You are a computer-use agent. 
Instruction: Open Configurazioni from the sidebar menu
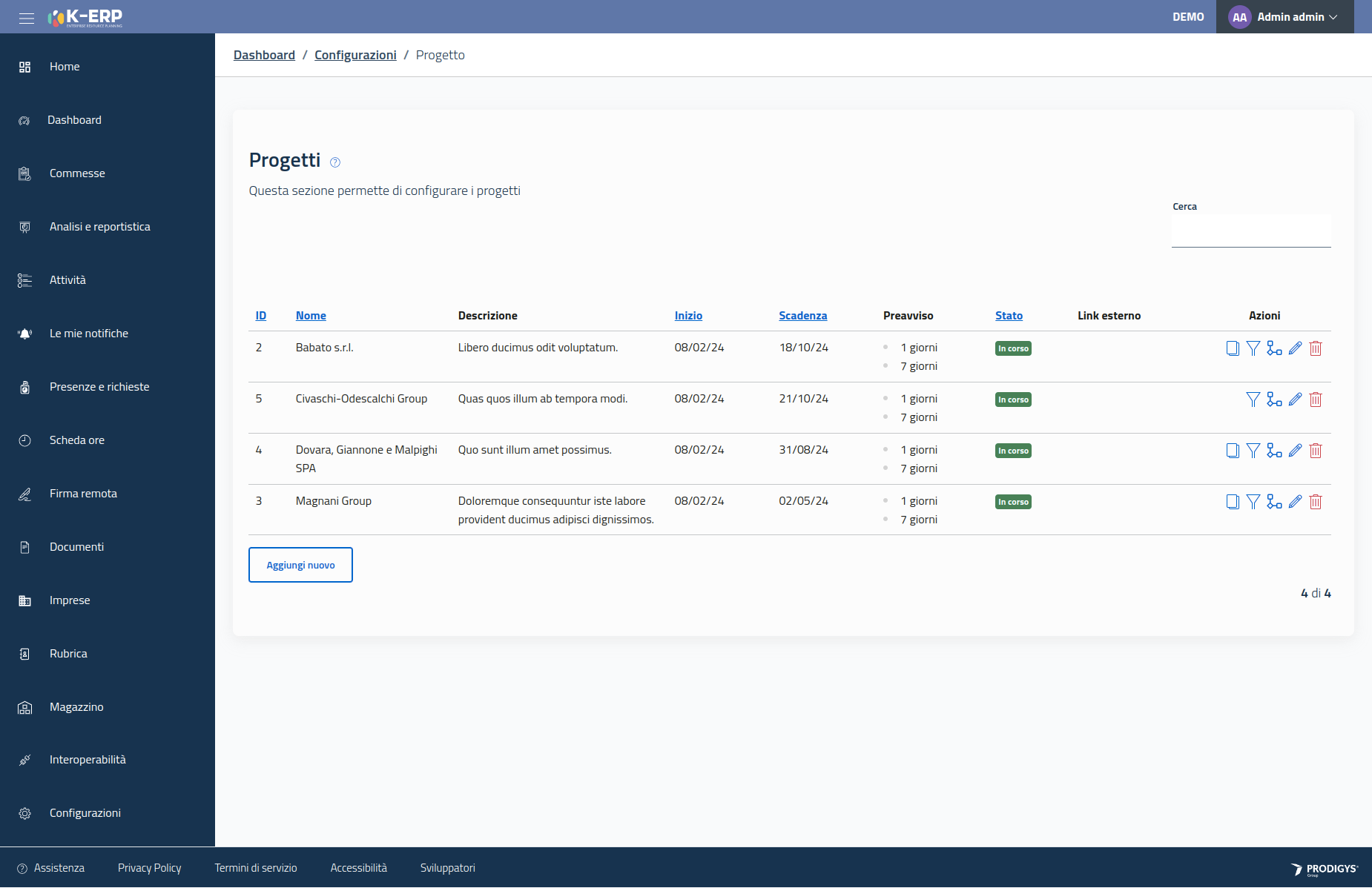[x=85, y=813]
